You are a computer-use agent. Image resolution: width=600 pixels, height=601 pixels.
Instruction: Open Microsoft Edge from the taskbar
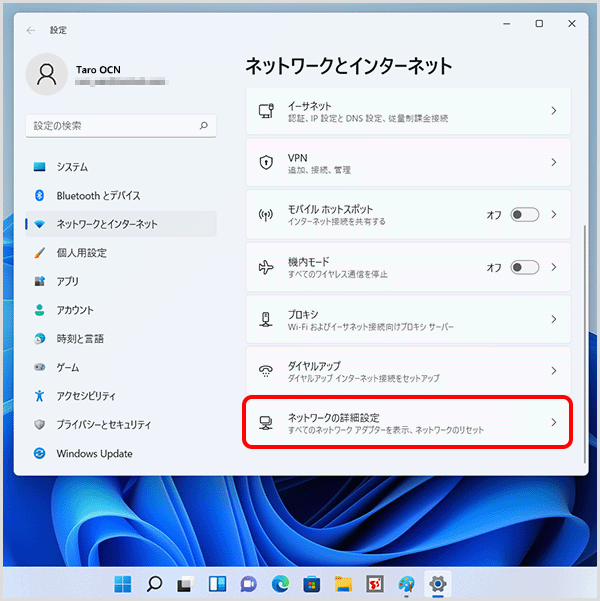tap(280, 583)
